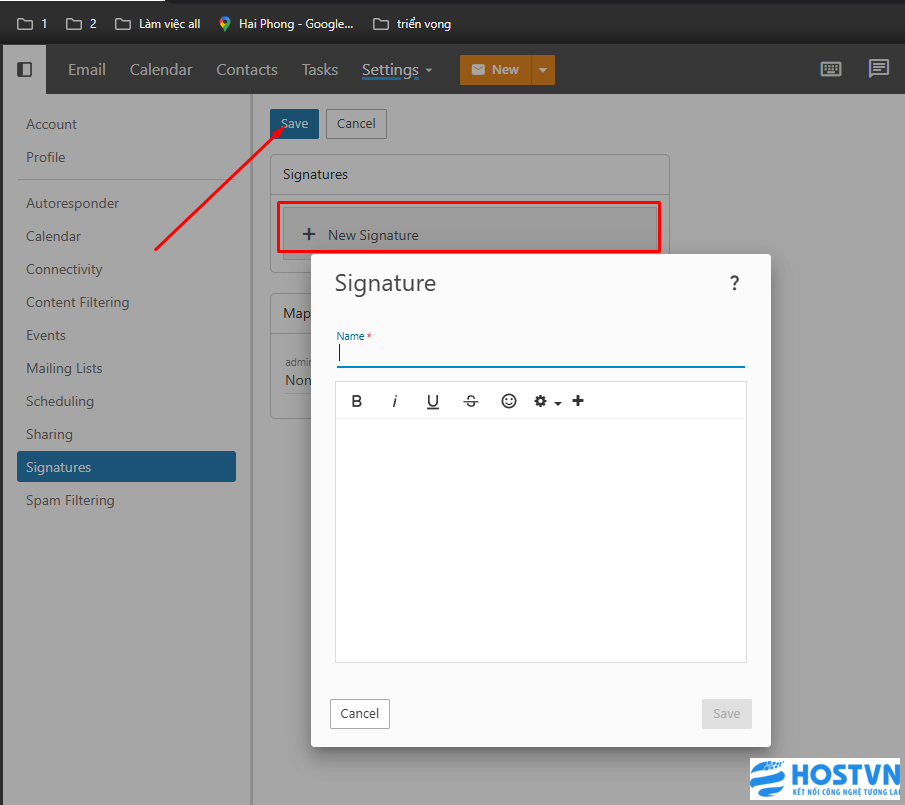Open the Hai Phong Google Maps bookmark
This screenshot has height=805, width=905.
tap(286, 24)
